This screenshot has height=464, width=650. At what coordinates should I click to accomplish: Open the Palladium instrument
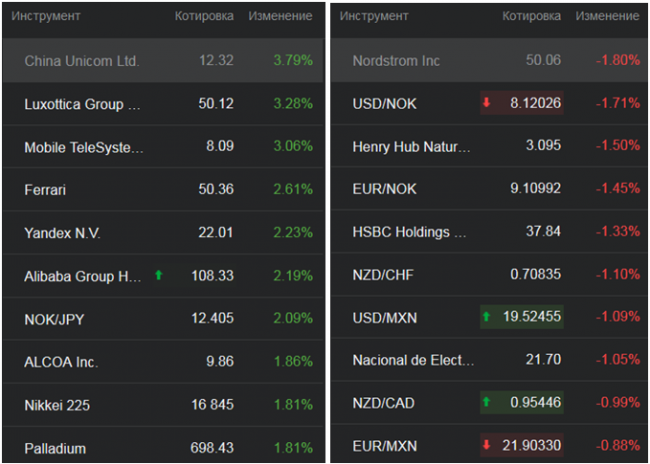(x=55, y=448)
